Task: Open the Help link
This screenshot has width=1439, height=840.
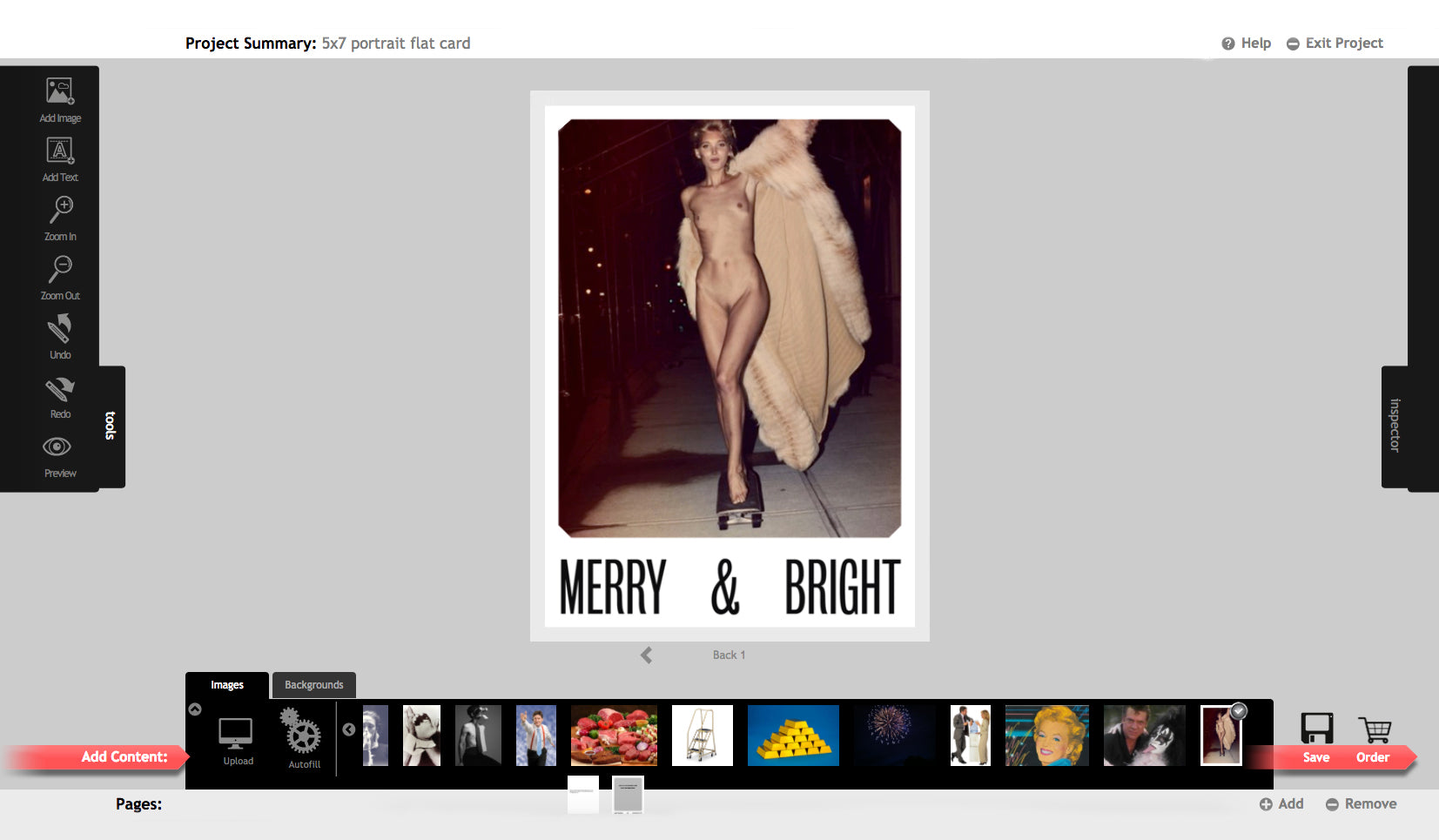Action: 1246,44
